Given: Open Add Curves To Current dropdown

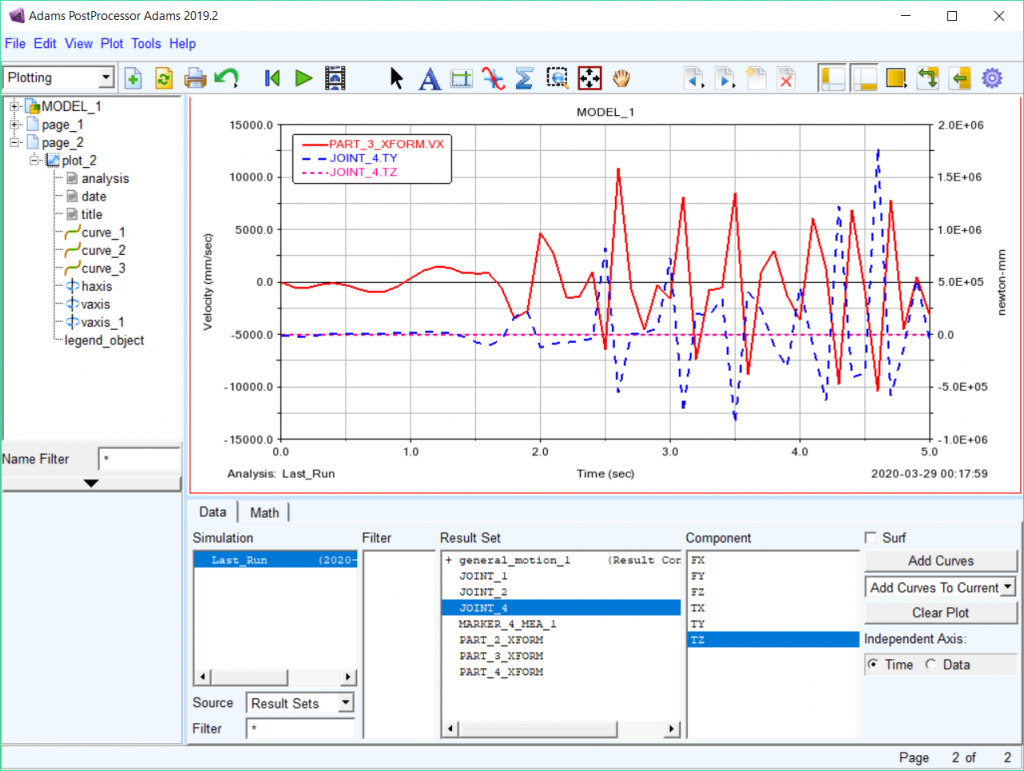Looking at the screenshot, I should tap(1008, 587).
